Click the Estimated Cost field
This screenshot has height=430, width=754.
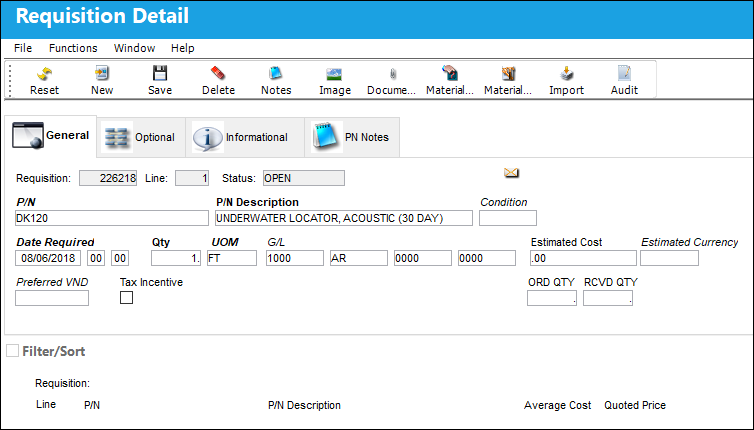(x=583, y=258)
